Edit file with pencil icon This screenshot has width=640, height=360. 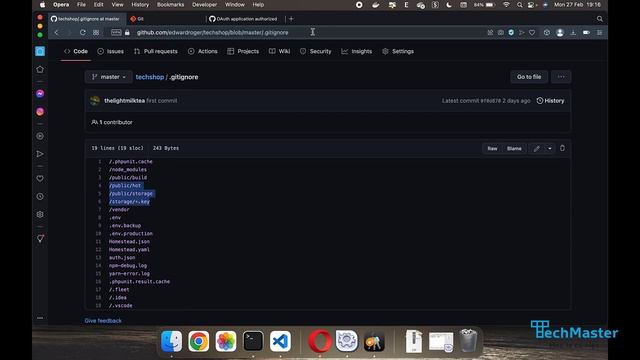(537, 149)
